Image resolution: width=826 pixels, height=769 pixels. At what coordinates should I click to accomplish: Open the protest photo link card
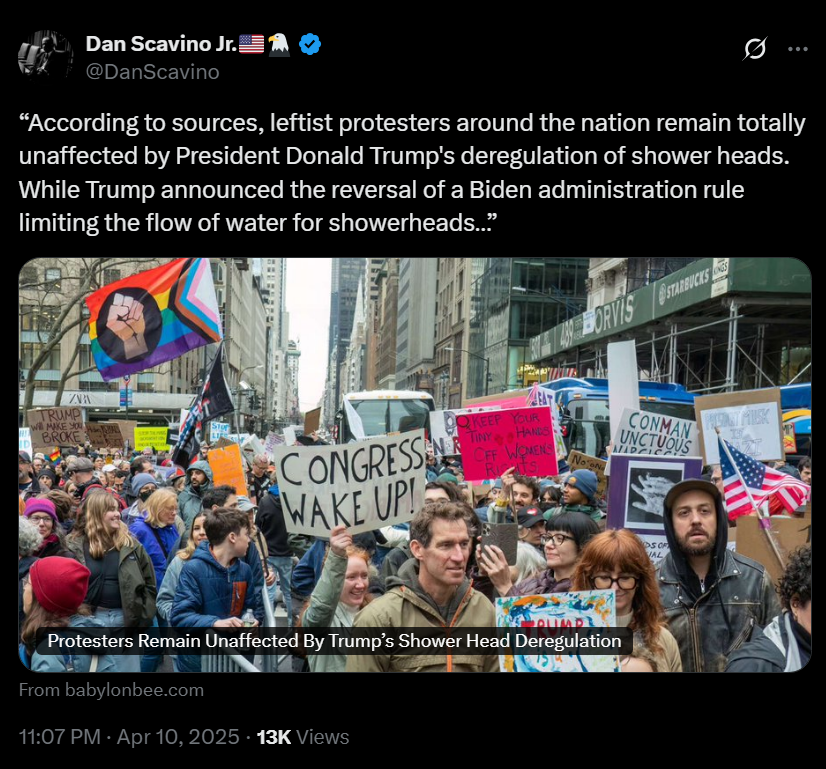415,465
